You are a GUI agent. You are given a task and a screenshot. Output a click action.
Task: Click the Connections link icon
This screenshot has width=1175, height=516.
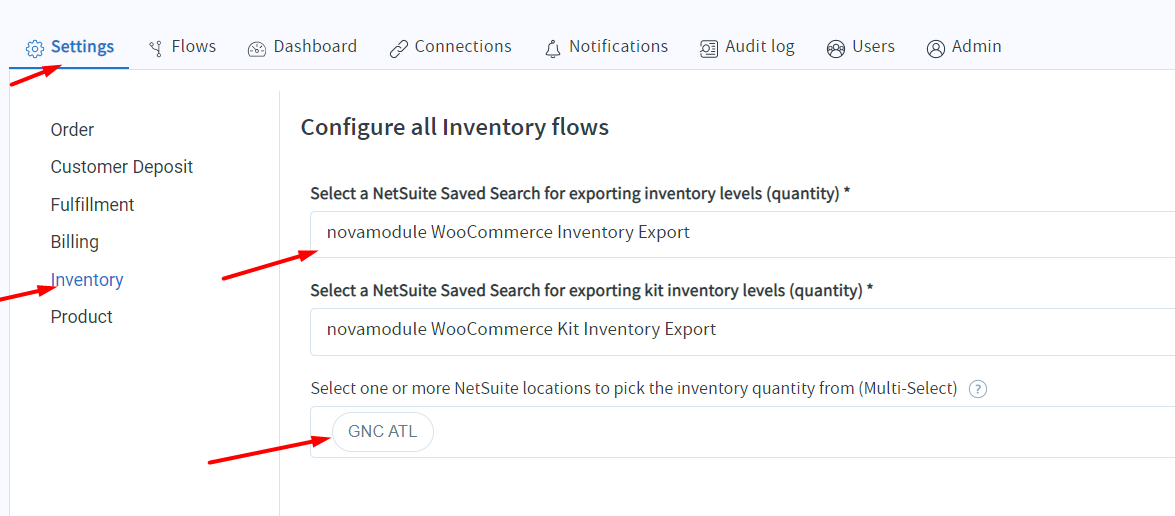click(399, 48)
